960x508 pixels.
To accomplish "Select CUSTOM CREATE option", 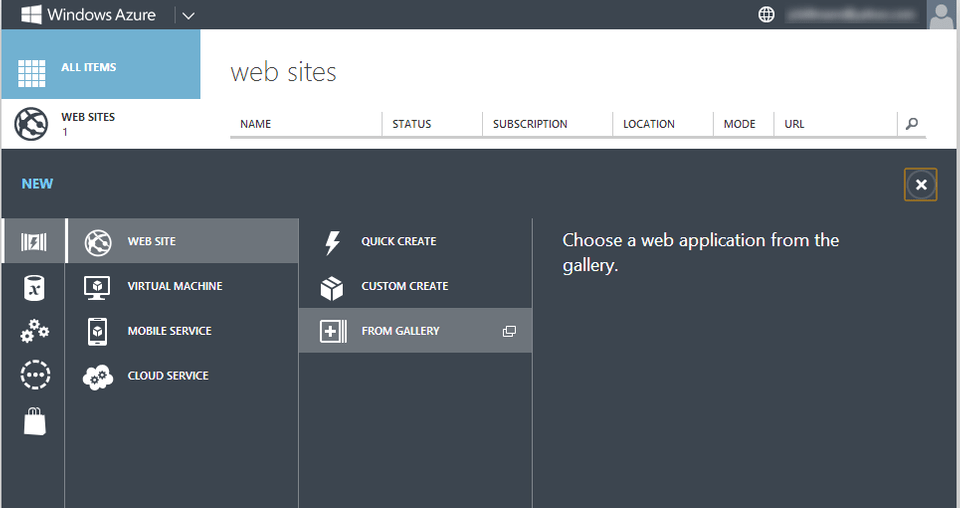I will (415, 286).
